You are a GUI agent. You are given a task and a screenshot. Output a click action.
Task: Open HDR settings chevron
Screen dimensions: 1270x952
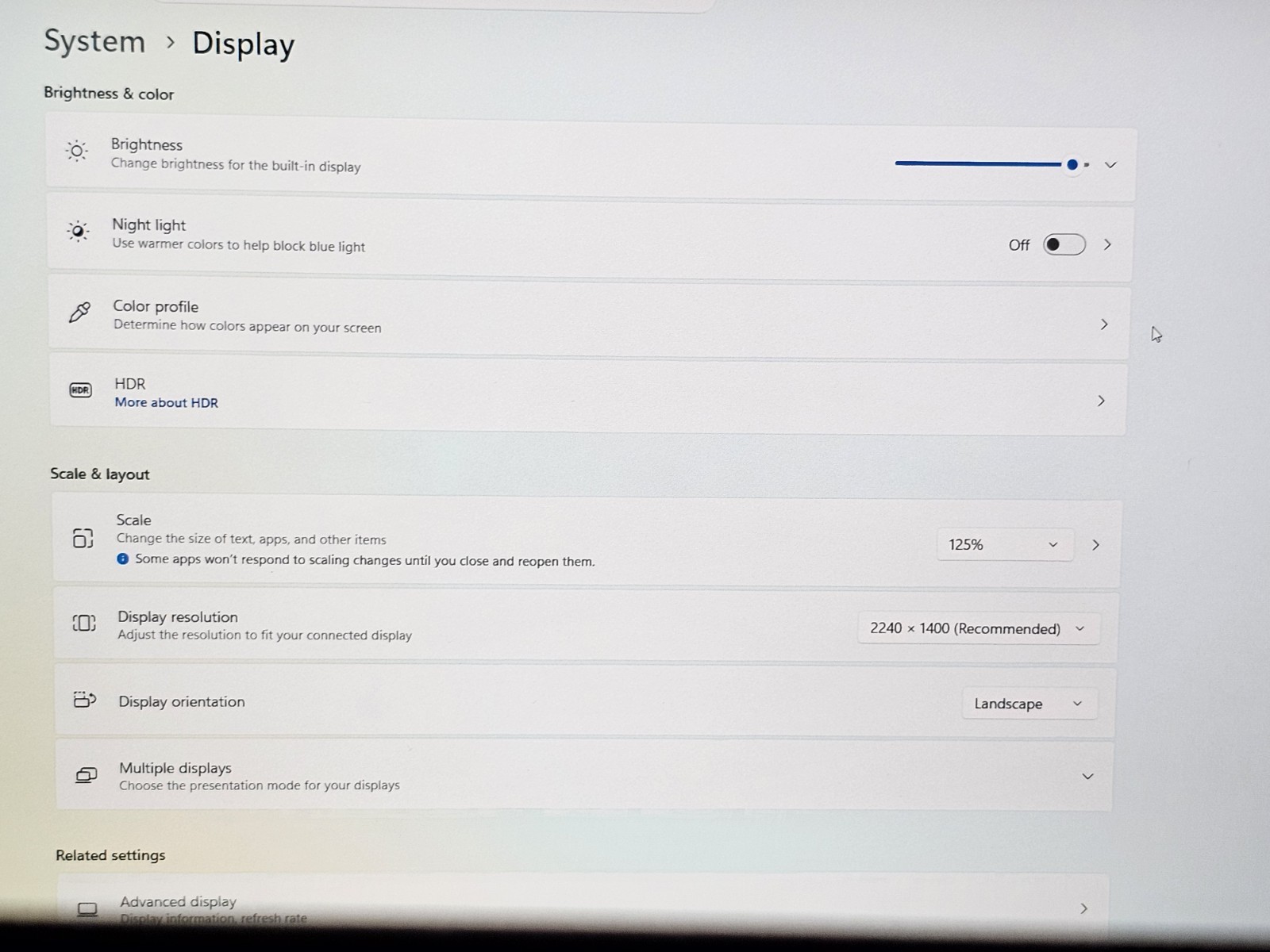tap(1101, 401)
